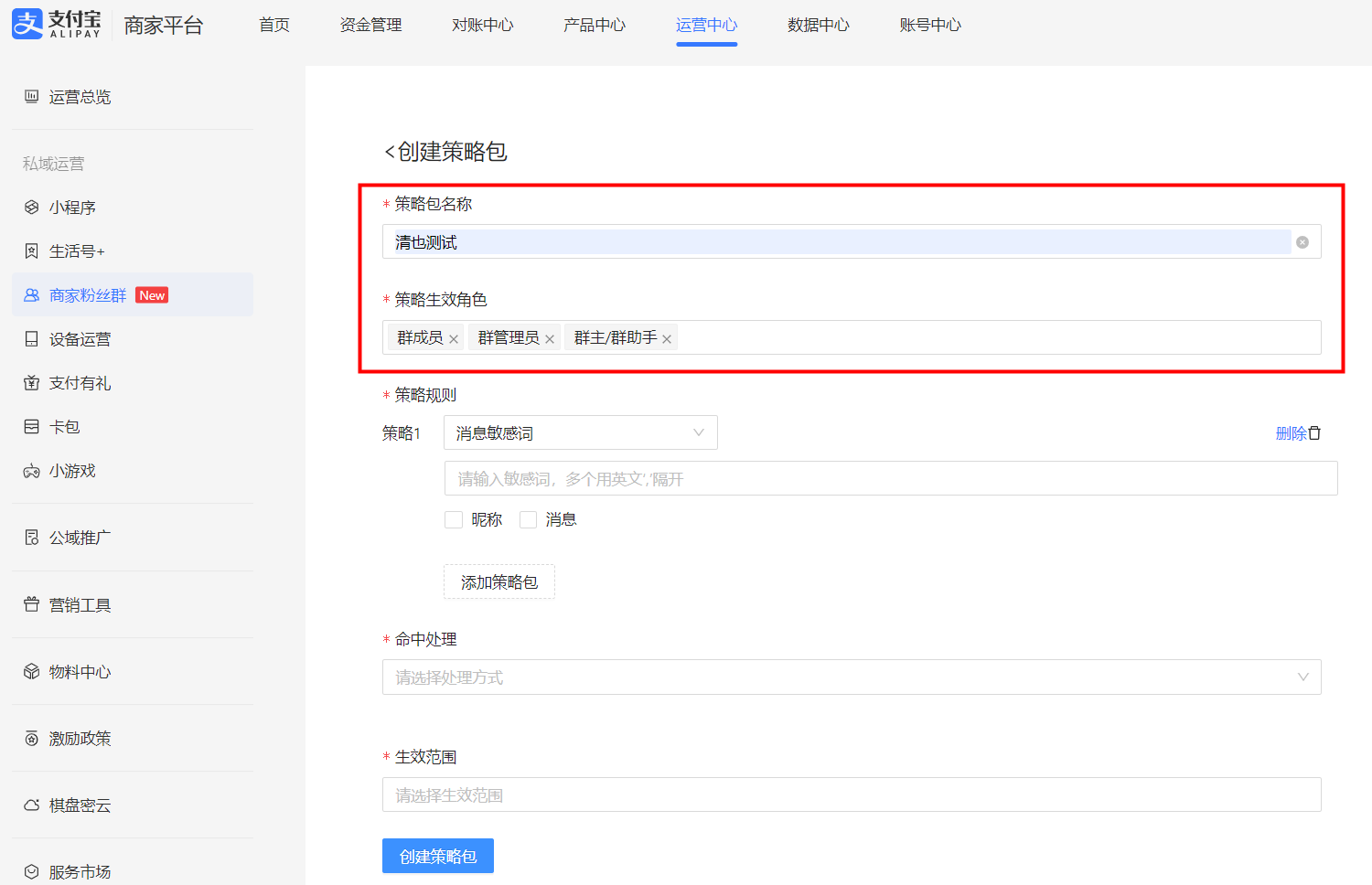
Task: Remove the 群成员 tag
Action: (x=454, y=339)
